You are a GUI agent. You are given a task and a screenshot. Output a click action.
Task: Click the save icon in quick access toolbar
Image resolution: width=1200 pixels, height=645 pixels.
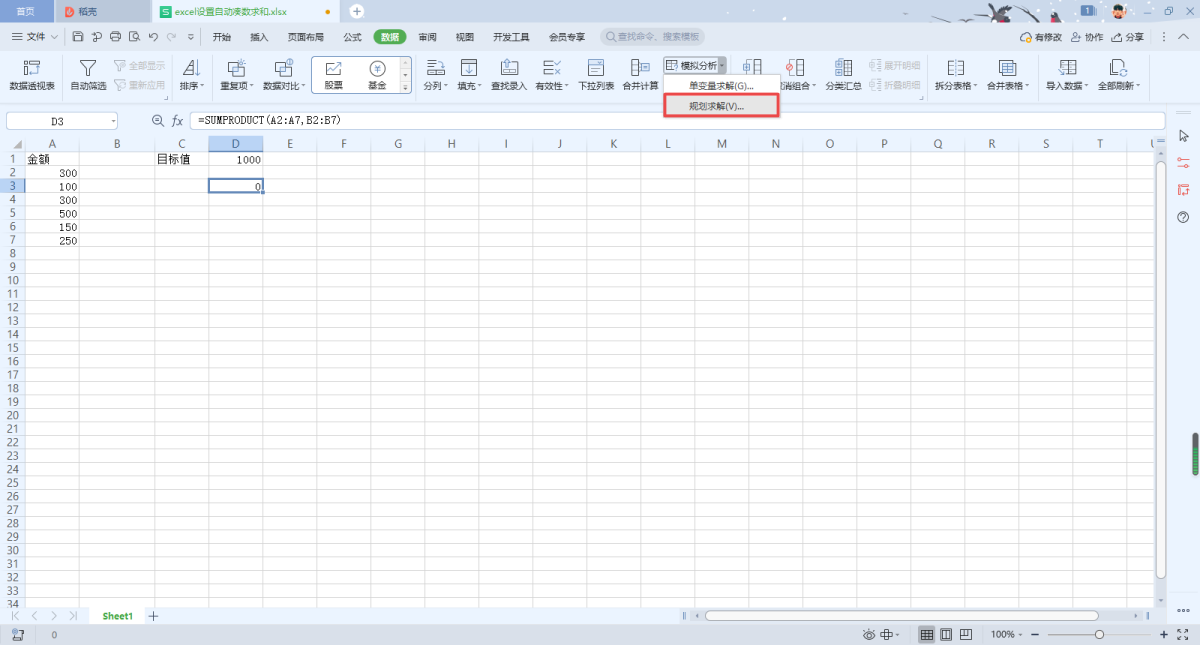point(78,37)
